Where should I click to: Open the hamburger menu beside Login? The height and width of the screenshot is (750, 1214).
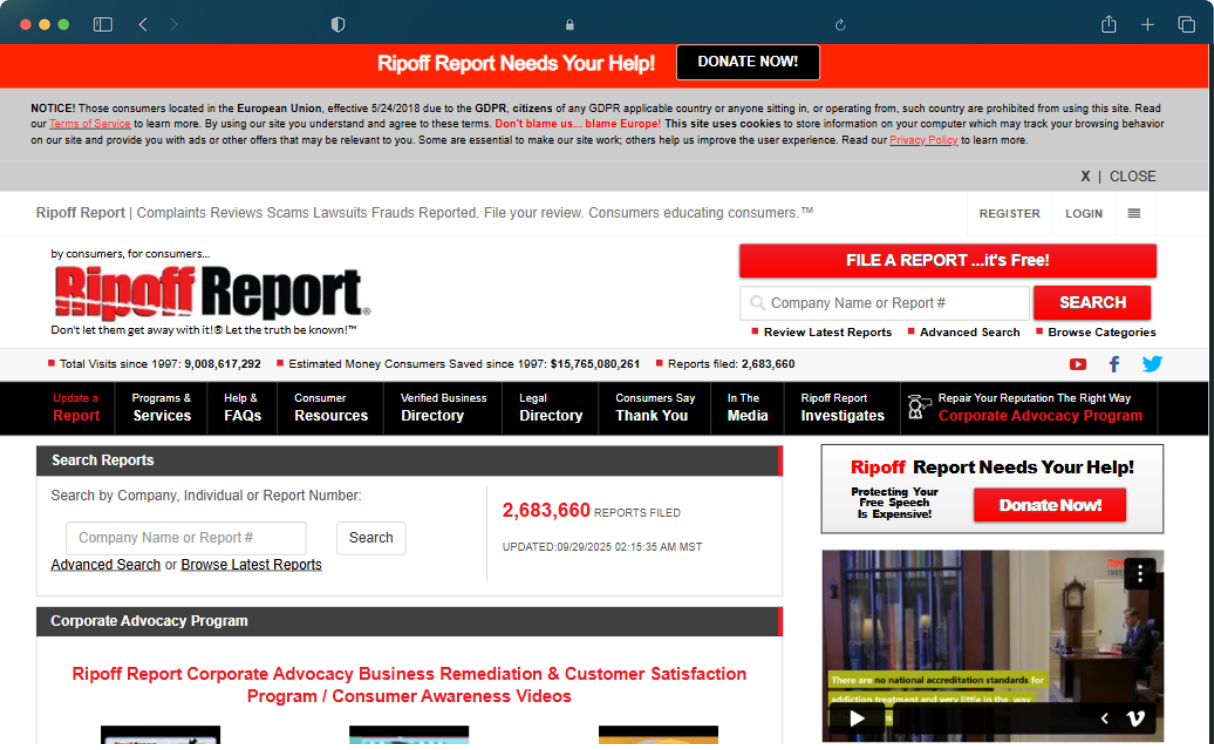1134,213
